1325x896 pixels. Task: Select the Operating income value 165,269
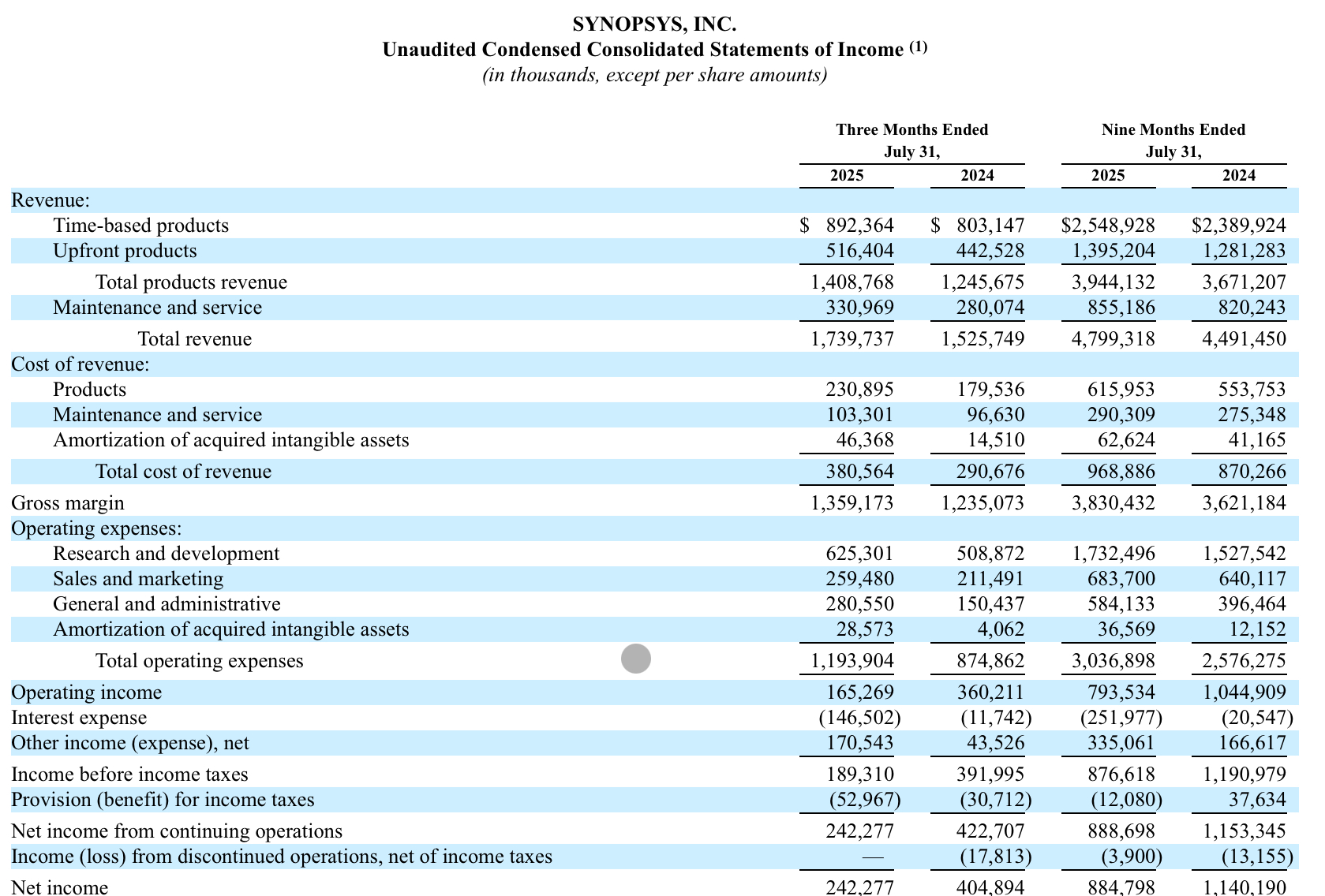pyautogui.click(x=859, y=693)
